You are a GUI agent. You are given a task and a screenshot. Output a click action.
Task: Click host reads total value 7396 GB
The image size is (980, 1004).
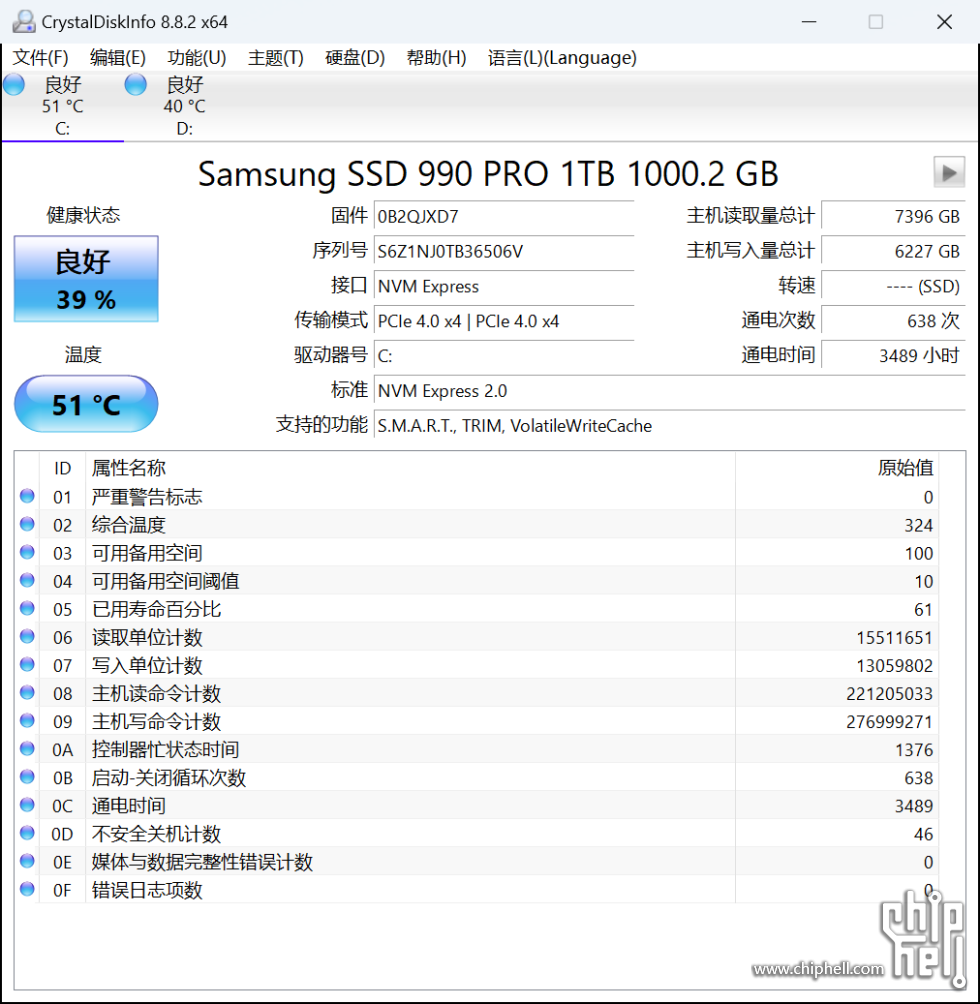point(893,216)
